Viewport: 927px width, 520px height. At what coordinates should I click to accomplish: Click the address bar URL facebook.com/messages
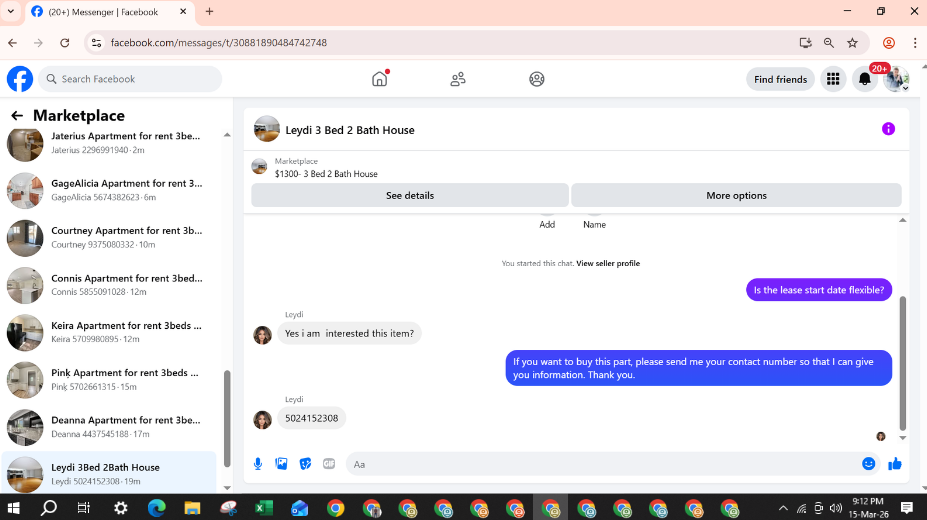point(219,43)
